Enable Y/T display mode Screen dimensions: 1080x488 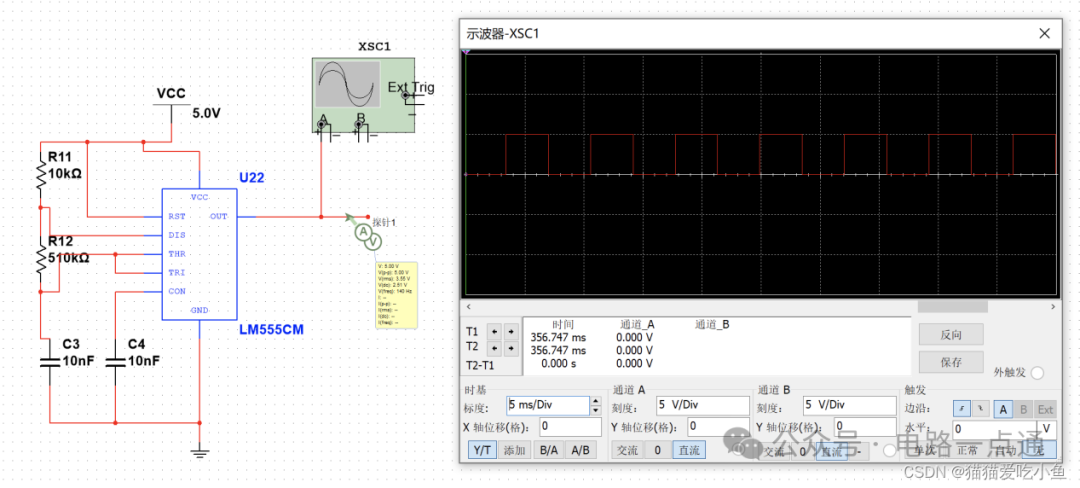point(482,450)
